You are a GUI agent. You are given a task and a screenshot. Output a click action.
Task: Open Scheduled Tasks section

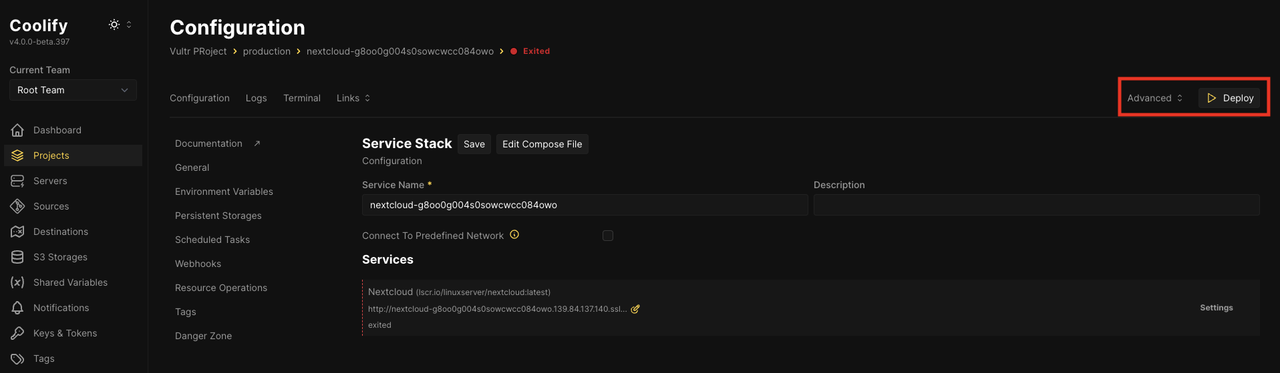tap(212, 240)
